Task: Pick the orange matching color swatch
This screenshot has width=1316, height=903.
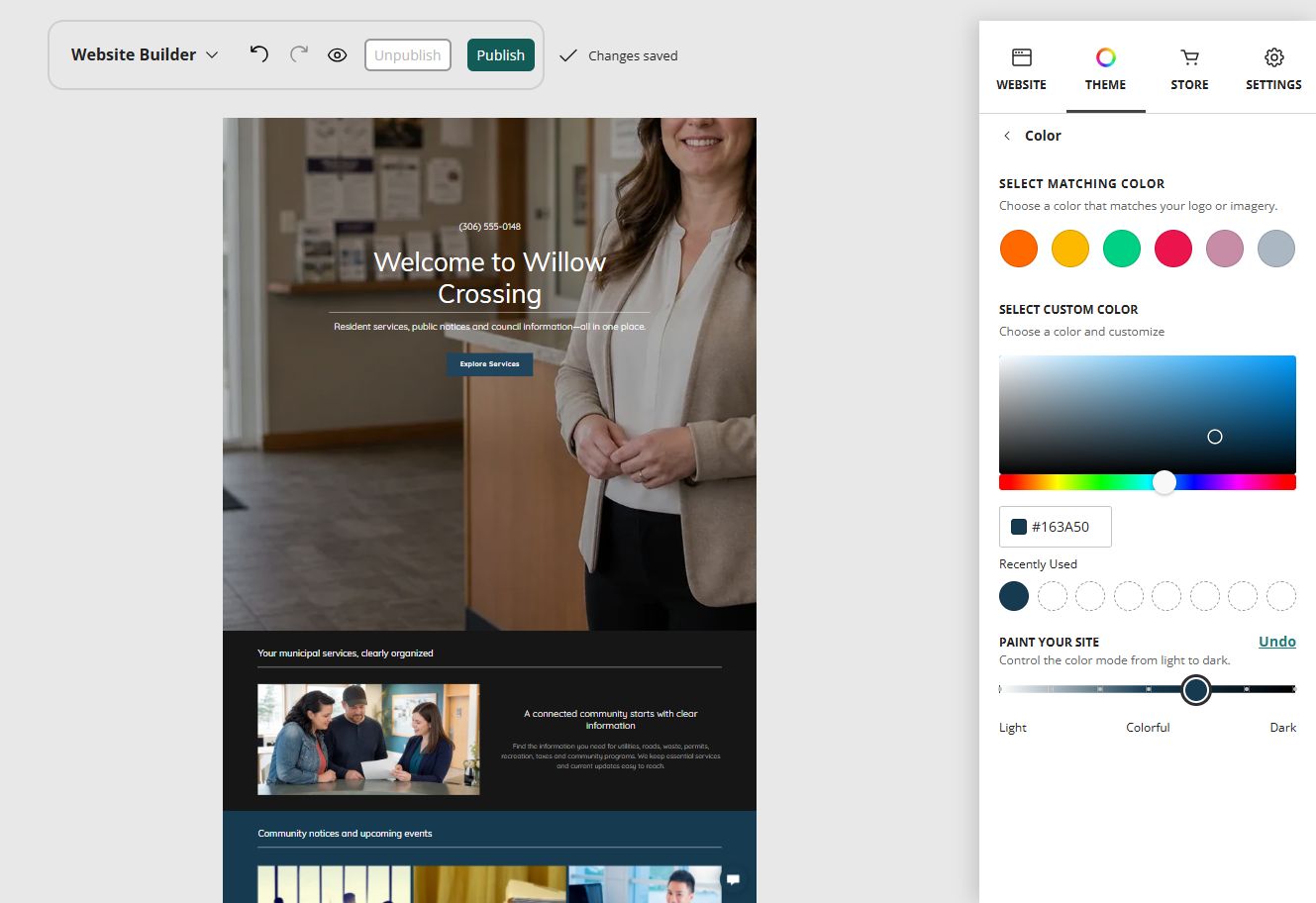Action: pyautogui.click(x=1019, y=249)
